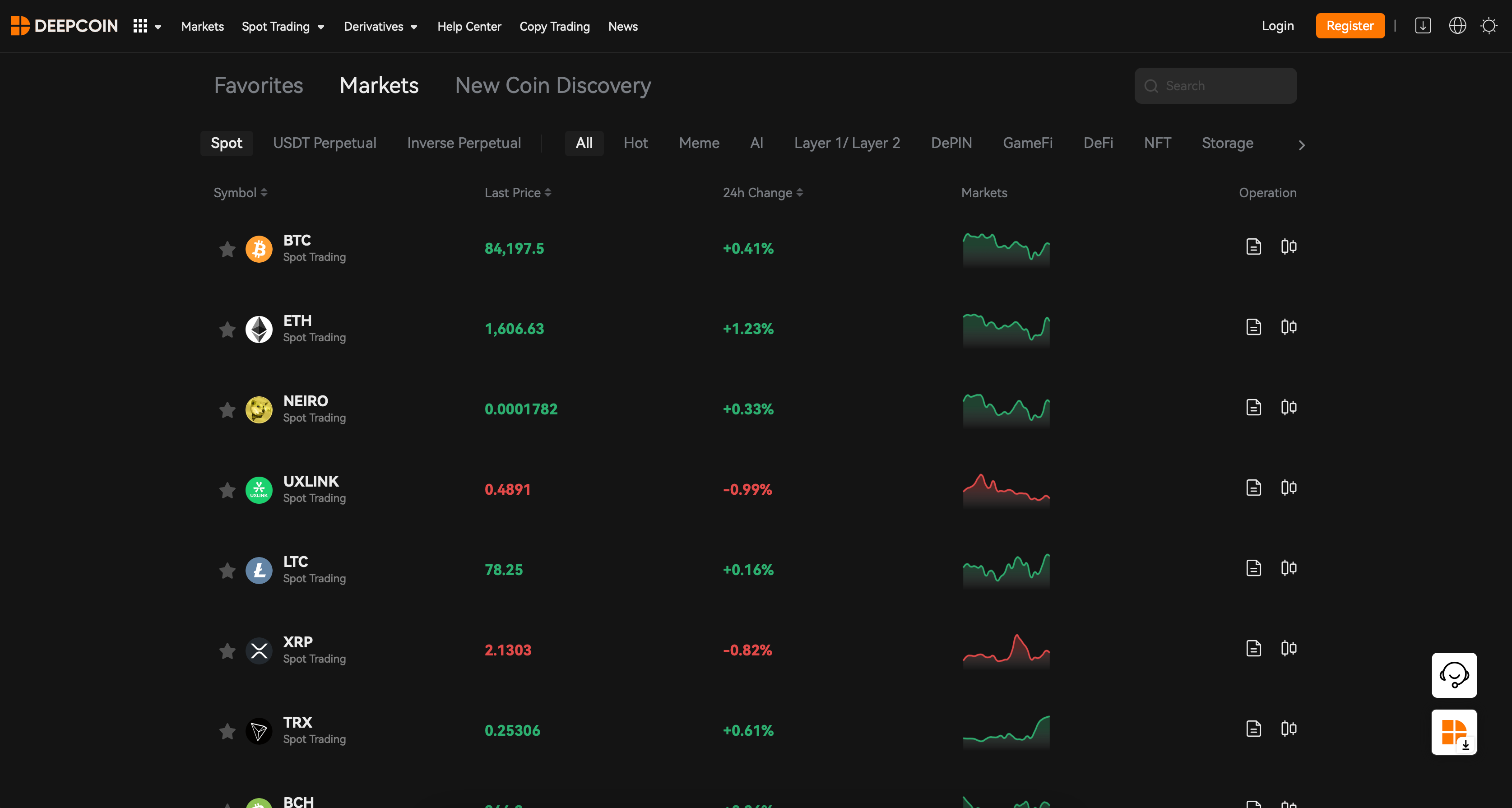Screen dimensions: 1512x808
Task: Open LTC details document icon
Action: [1253, 568]
